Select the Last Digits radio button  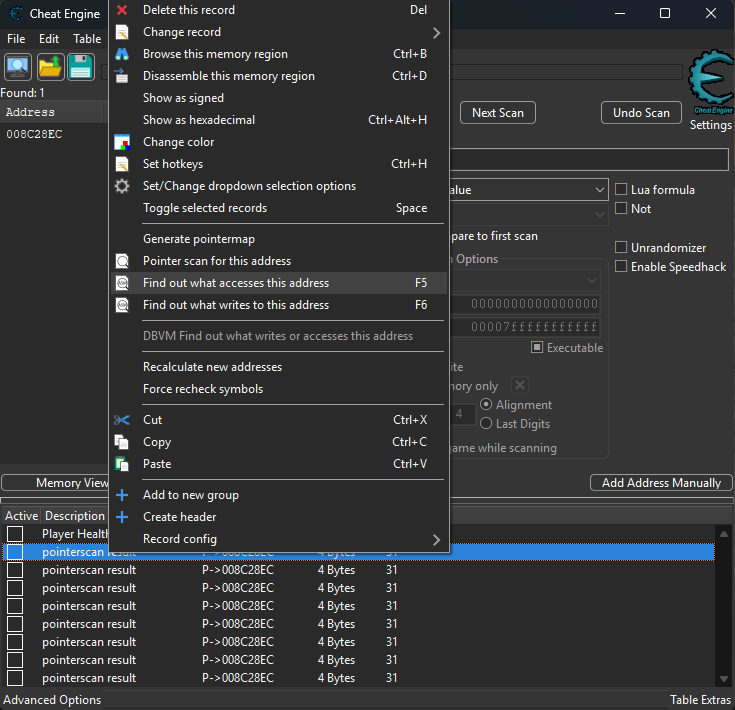click(x=487, y=424)
